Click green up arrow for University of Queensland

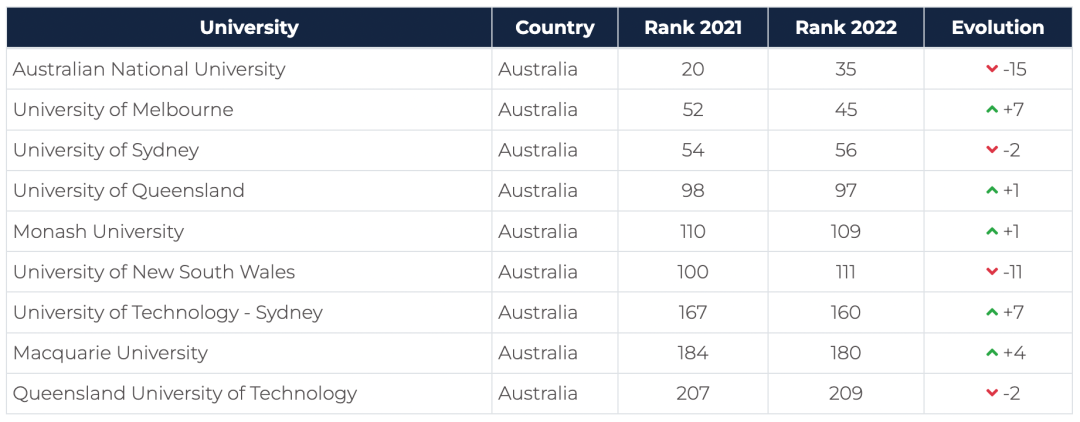coord(992,191)
